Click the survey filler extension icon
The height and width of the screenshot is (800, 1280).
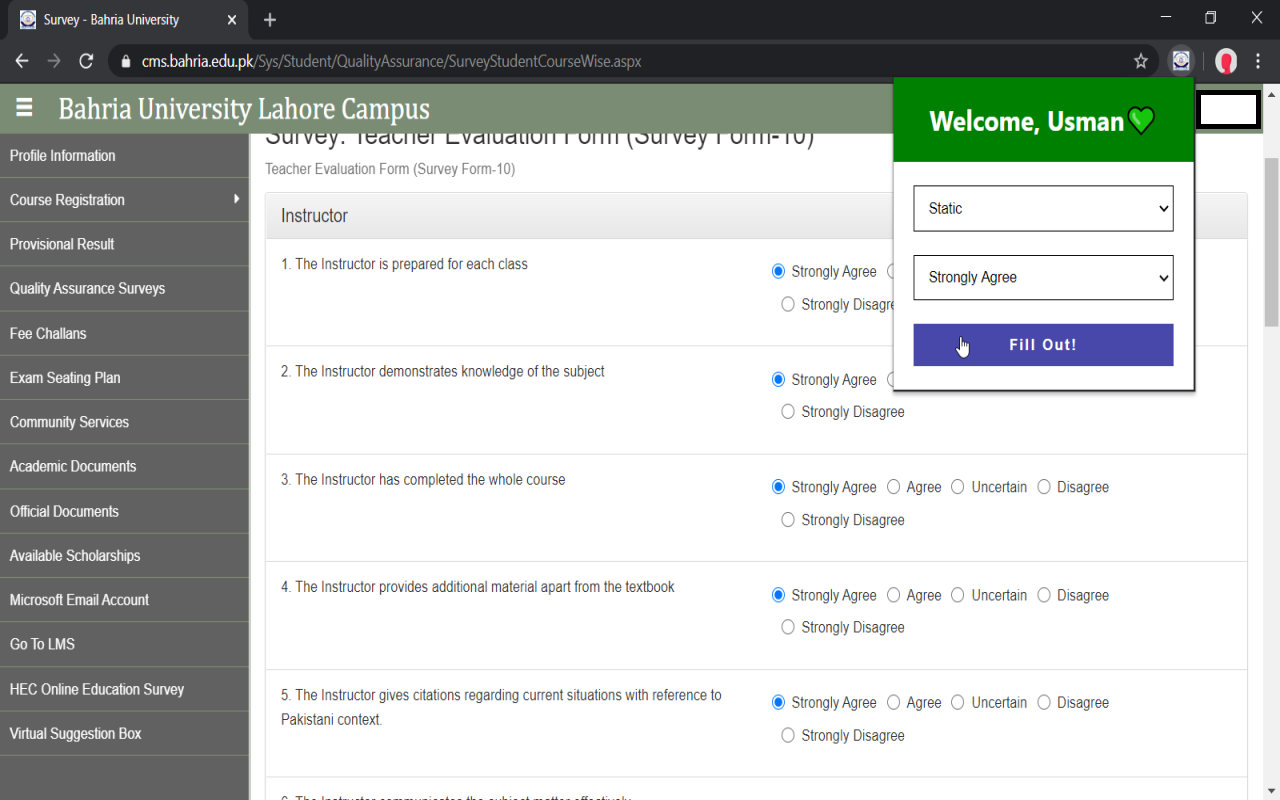pyautogui.click(x=1181, y=61)
